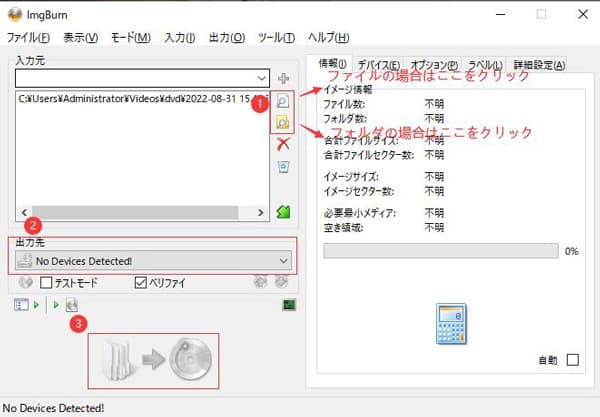The image size is (600, 417).
Task: Click green graph monitor icon
Action: (289, 305)
